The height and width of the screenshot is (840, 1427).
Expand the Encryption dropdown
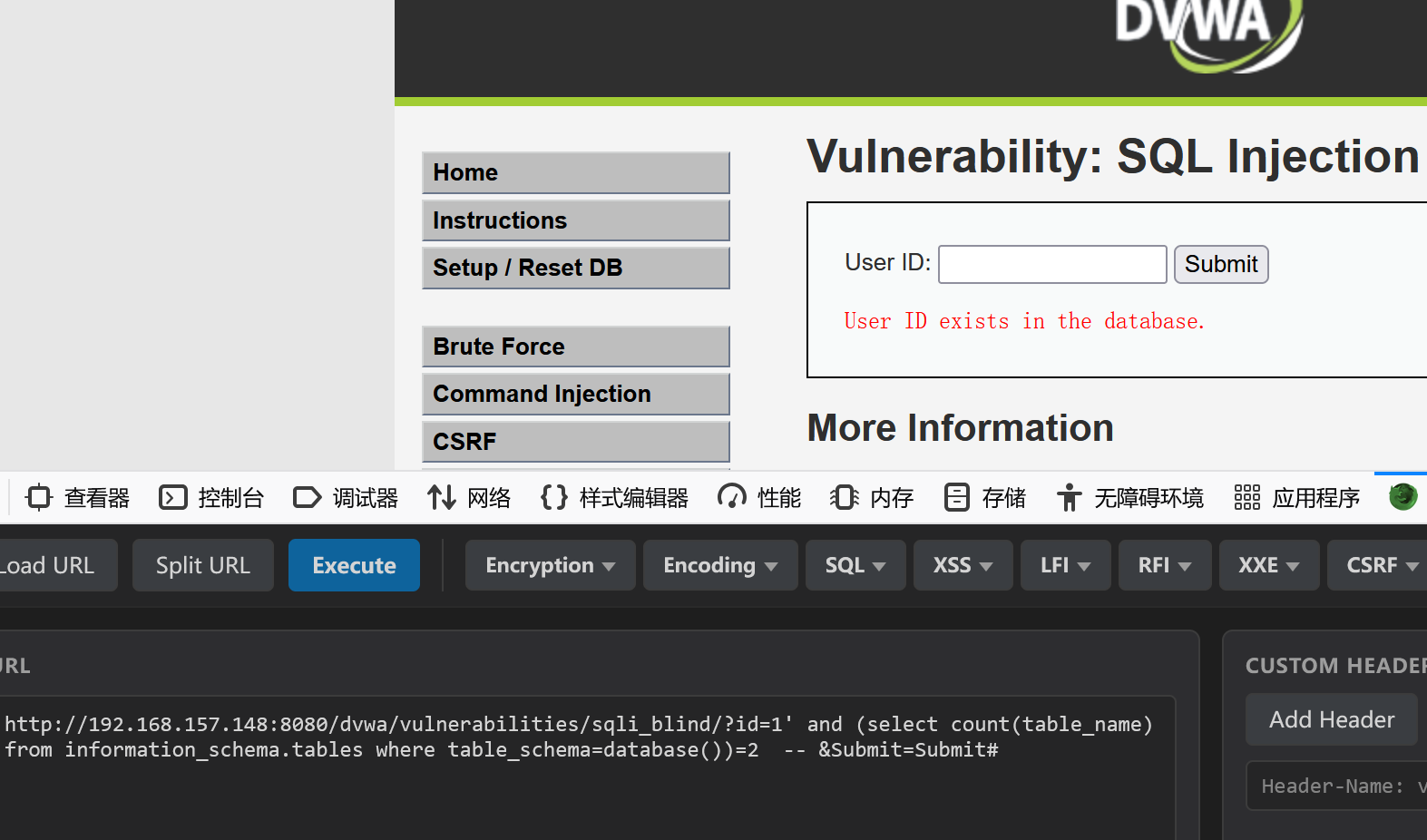coord(550,565)
